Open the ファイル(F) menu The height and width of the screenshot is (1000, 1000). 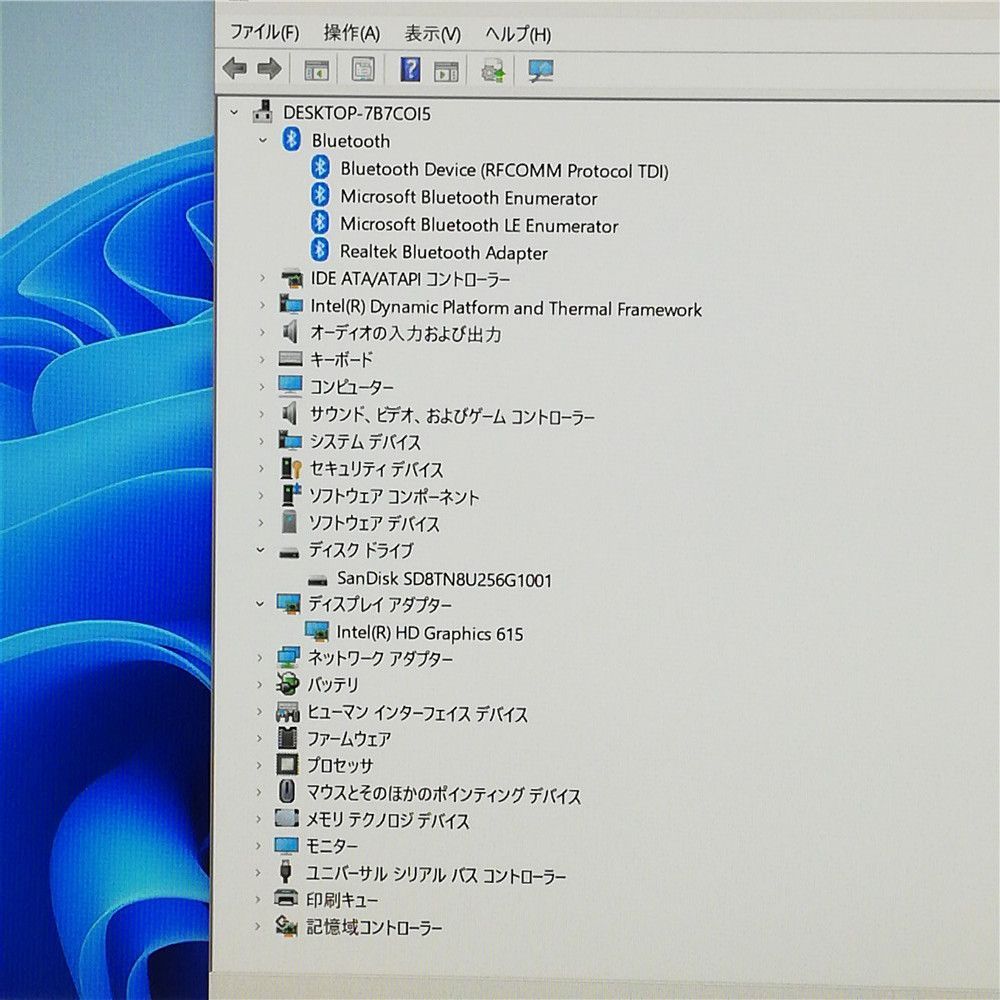pos(264,32)
